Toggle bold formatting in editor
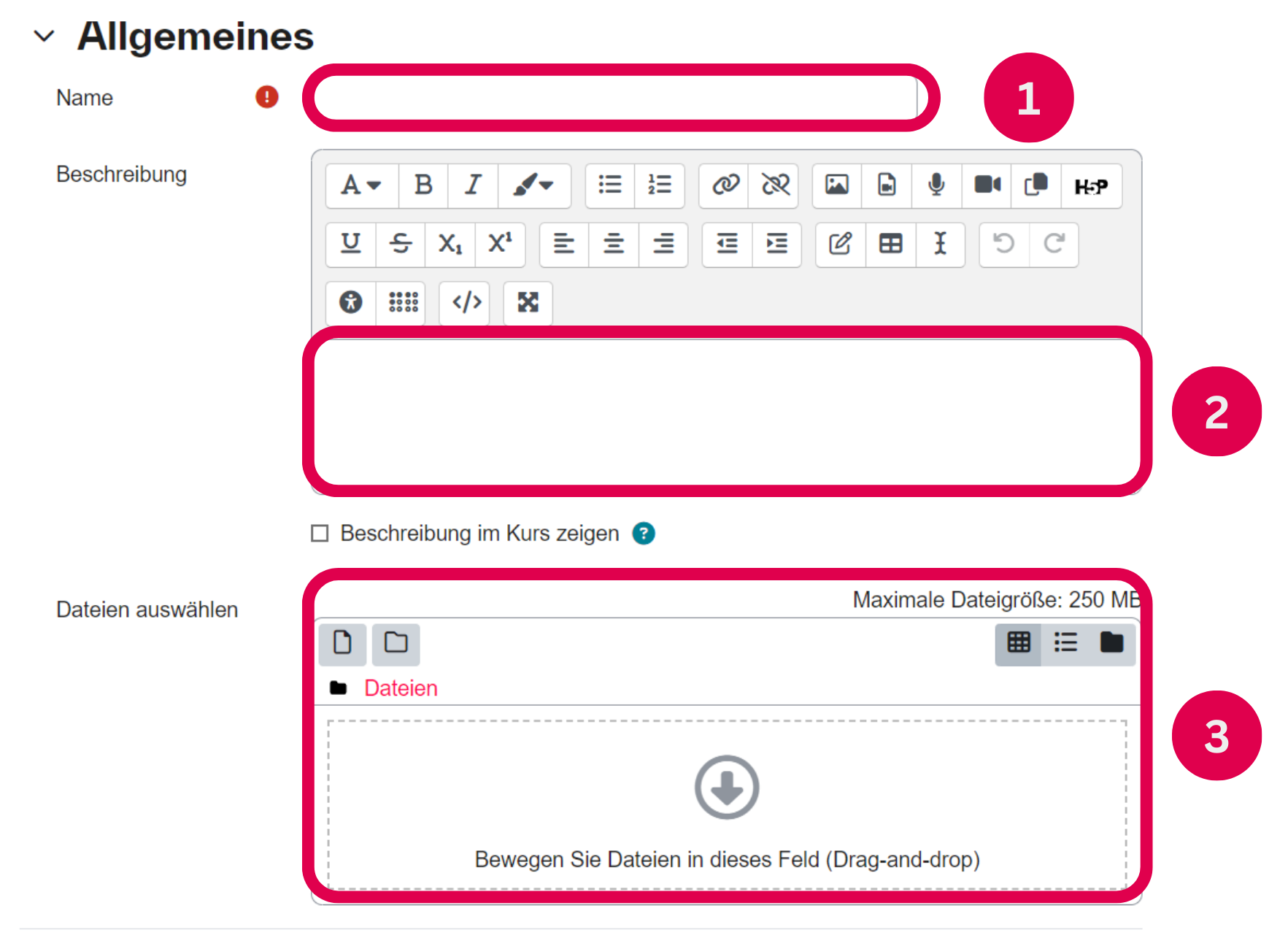Image resolution: width=1288 pixels, height=946 pixels. tap(423, 185)
